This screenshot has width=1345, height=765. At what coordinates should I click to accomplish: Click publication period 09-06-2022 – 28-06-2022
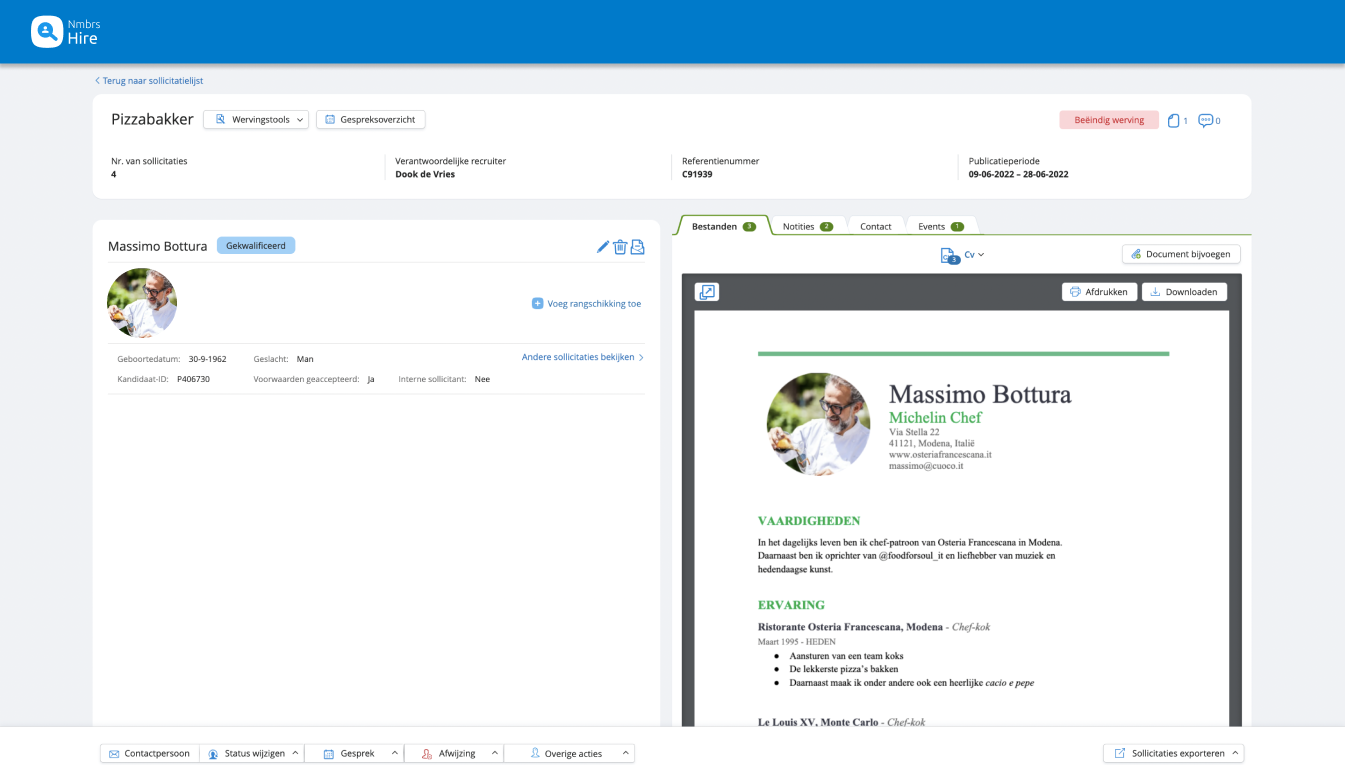pyautogui.click(x=1018, y=174)
